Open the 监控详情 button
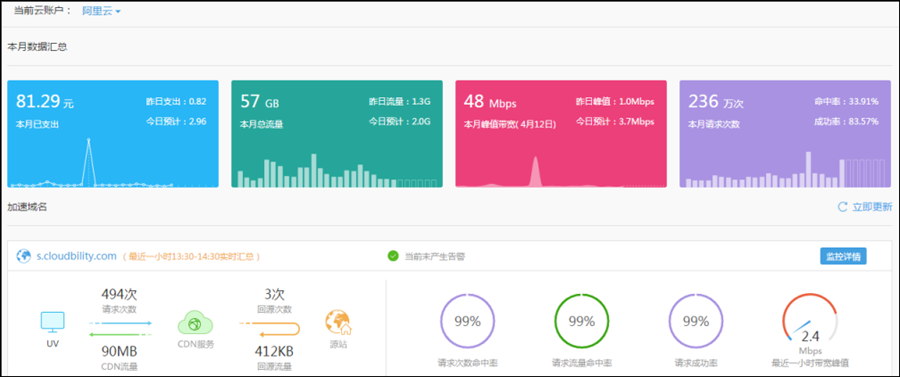Screen dimensions: 900x377 pyautogui.click(x=843, y=256)
